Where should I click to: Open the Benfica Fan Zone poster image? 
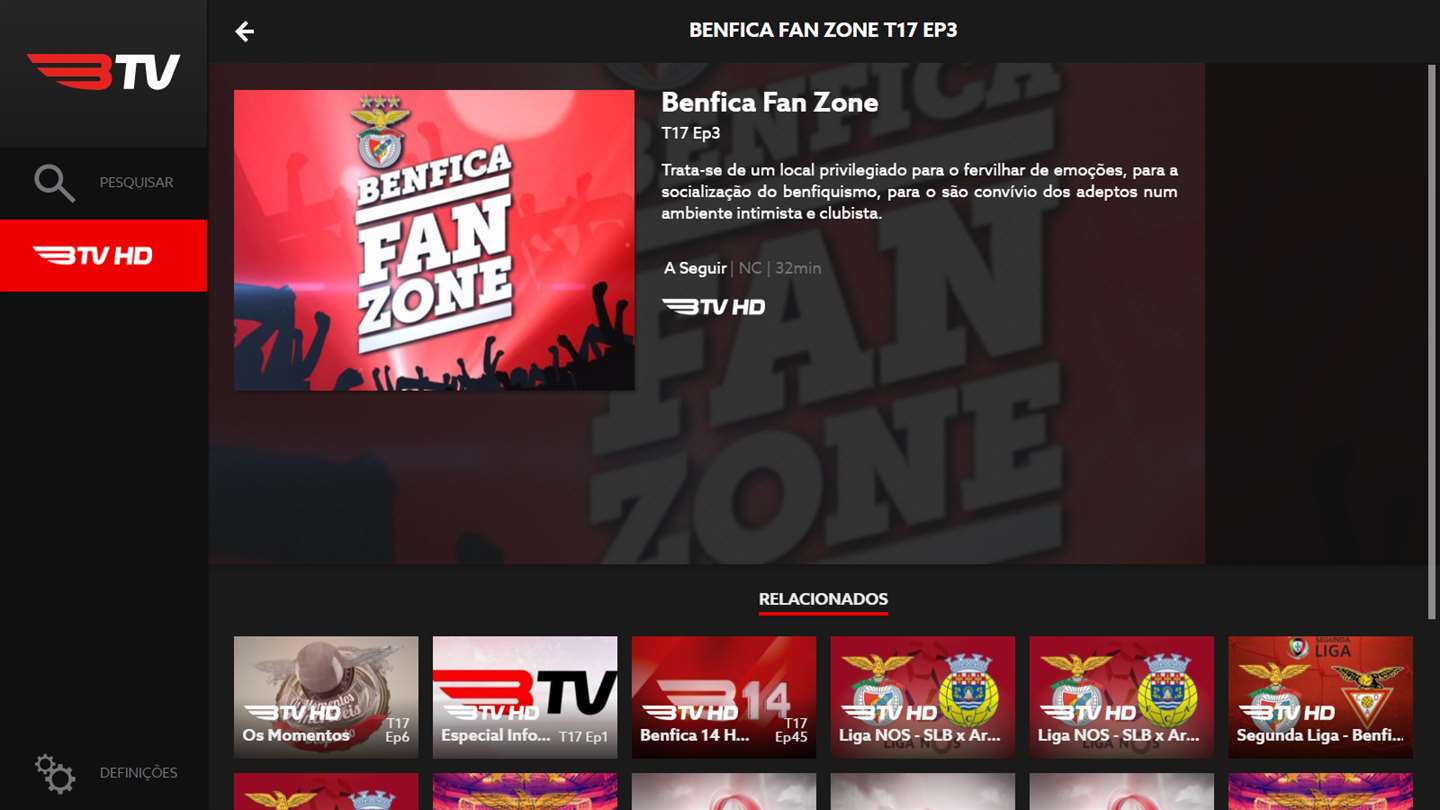click(434, 240)
